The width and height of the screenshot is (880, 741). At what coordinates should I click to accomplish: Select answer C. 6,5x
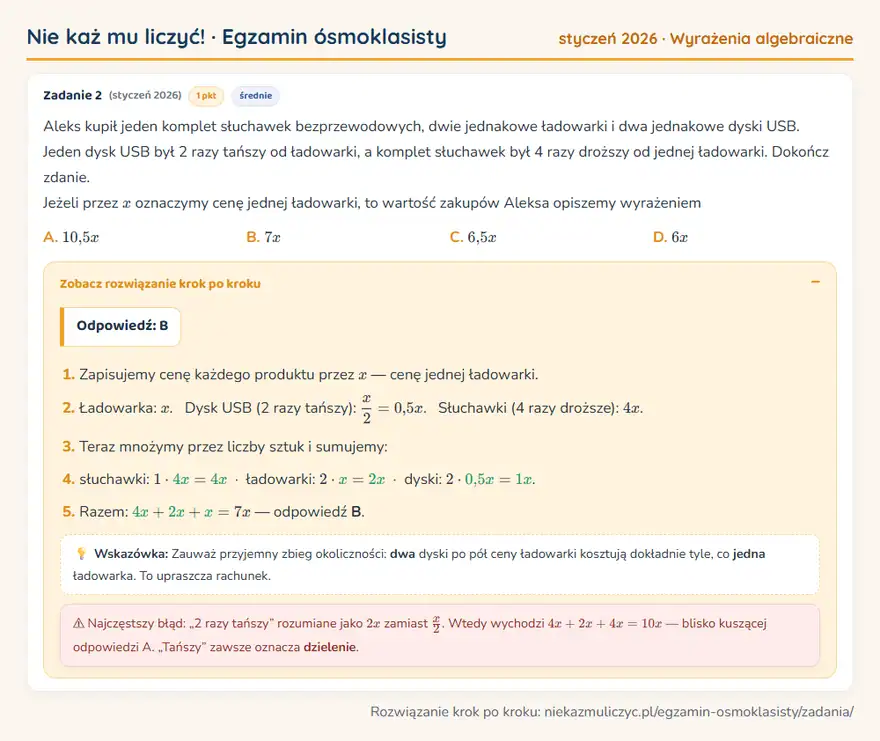click(x=473, y=237)
